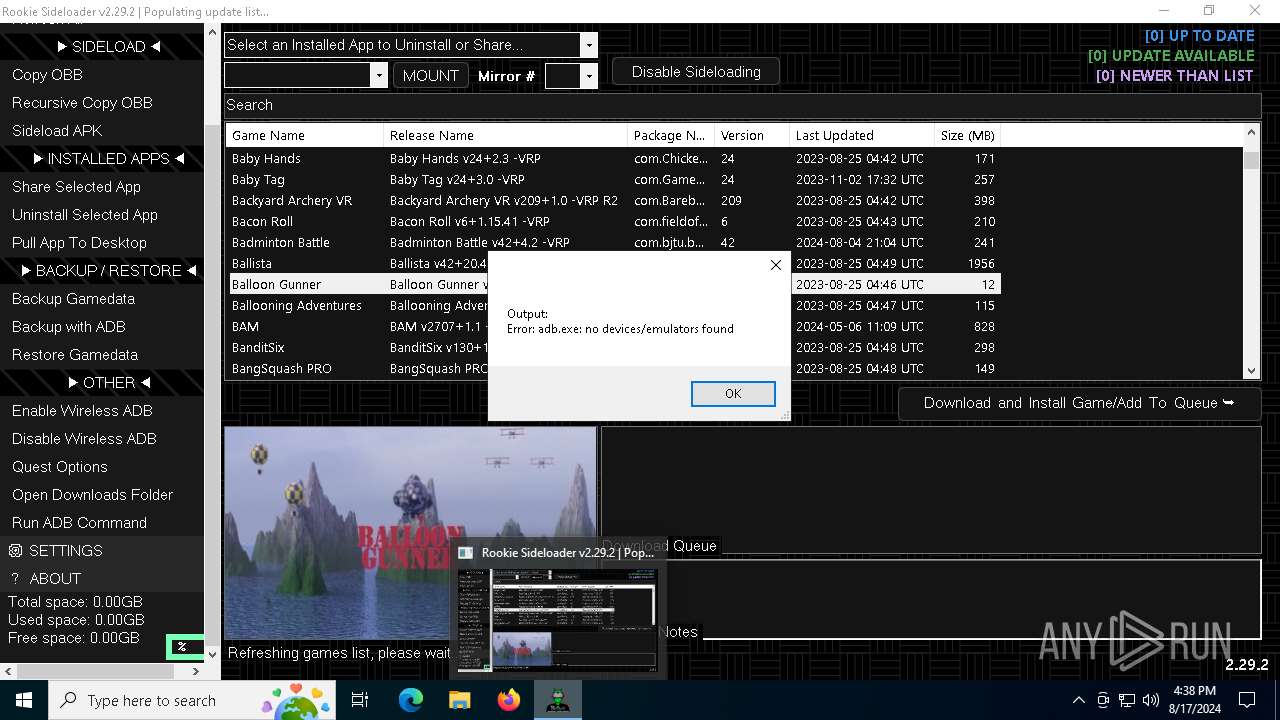Close the adb error dialog with X
Image resolution: width=1280 pixels, height=720 pixels.
(775, 265)
